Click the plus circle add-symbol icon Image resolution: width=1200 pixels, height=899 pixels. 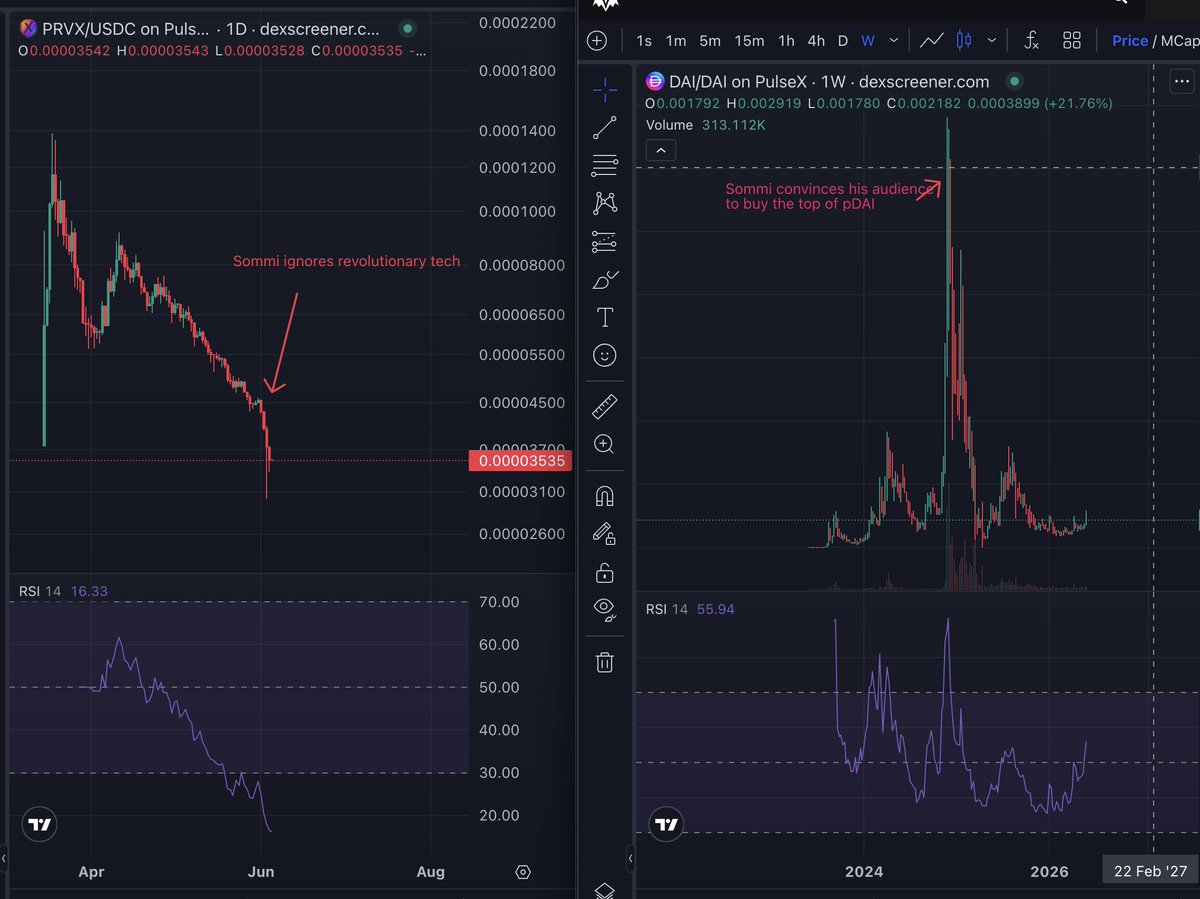597,41
